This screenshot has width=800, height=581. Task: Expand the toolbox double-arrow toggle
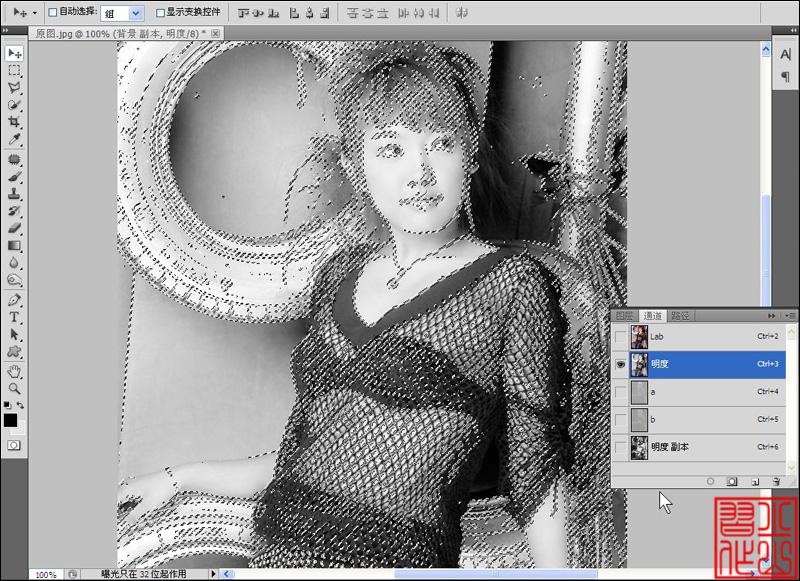pyautogui.click(x=6, y=31)
